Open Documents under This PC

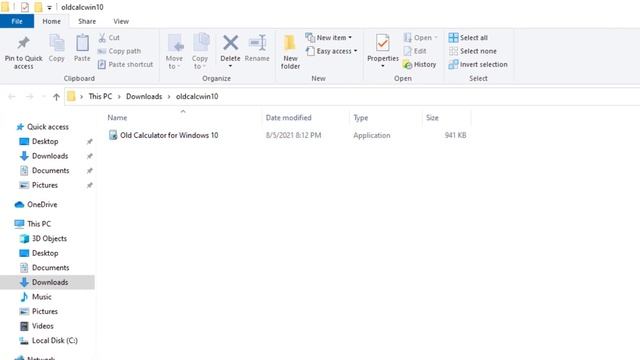(51, 268)
